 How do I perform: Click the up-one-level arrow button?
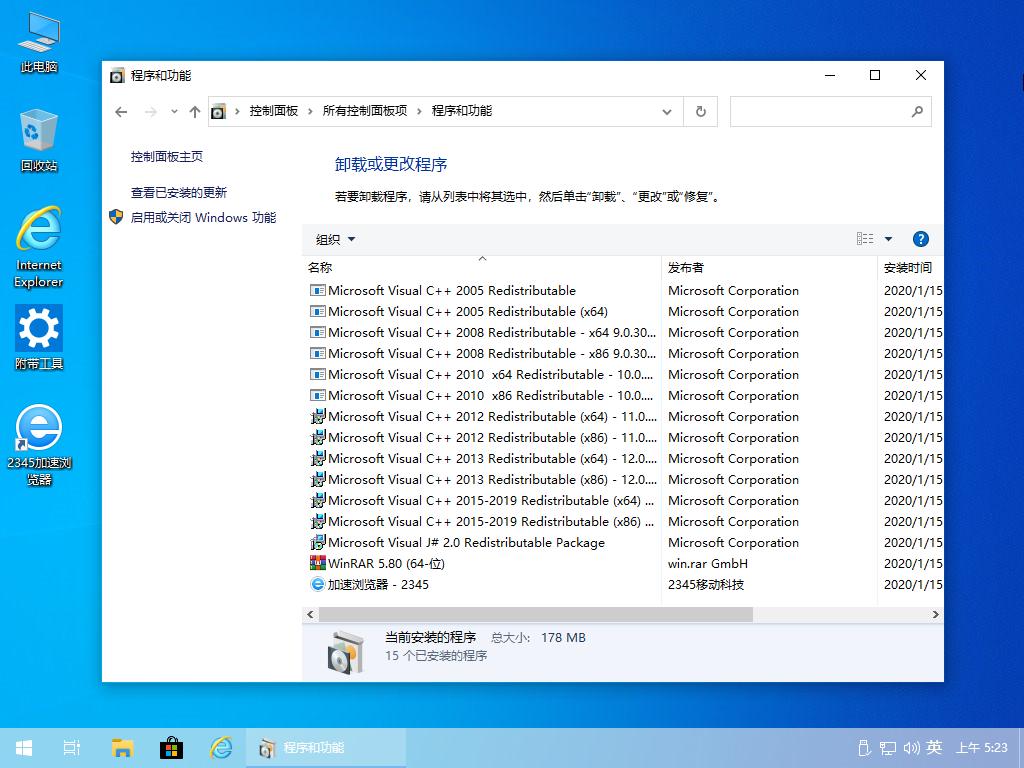pos(195,112)
